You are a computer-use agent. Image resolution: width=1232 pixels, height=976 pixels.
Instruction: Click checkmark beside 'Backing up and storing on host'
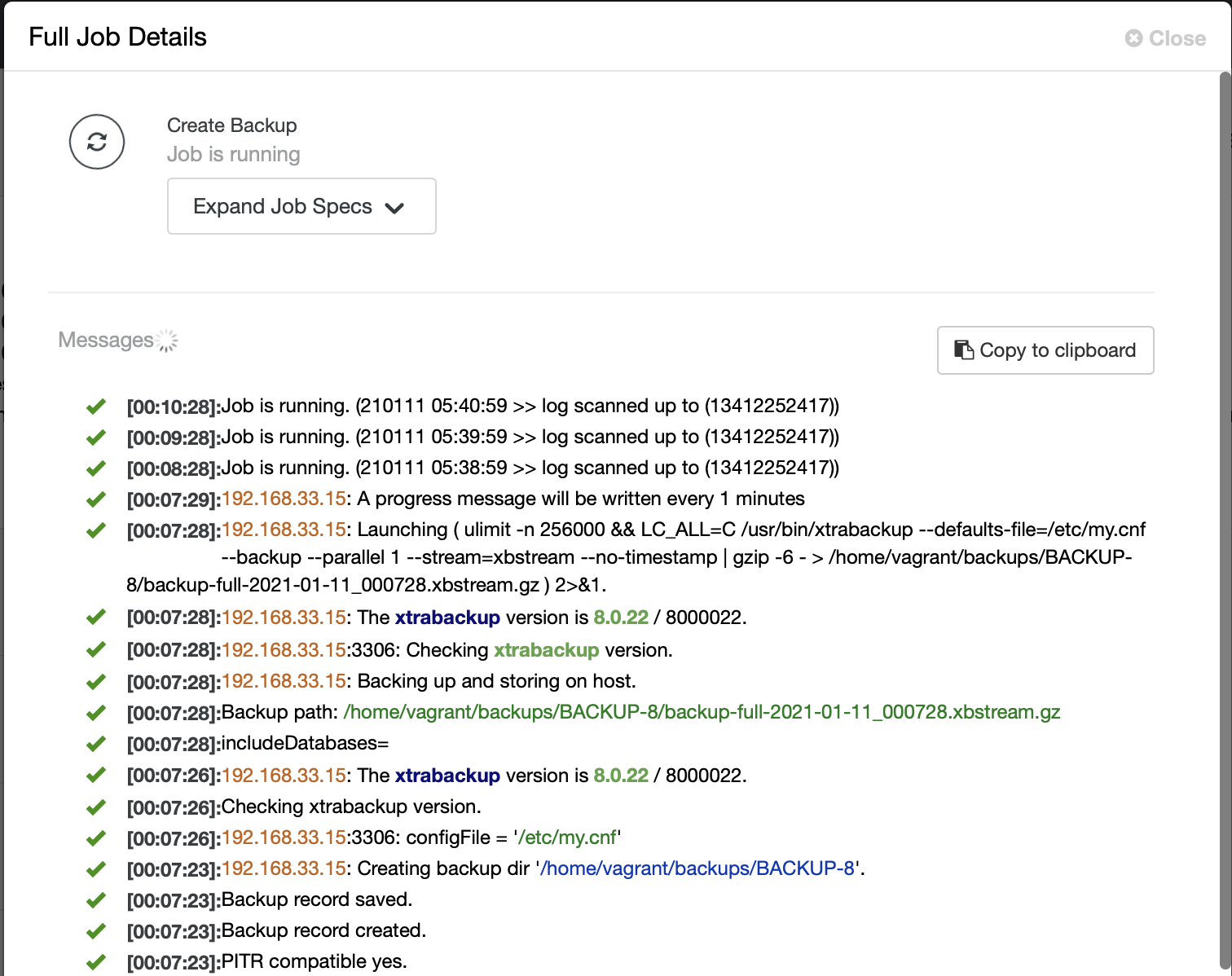[96, 681]
